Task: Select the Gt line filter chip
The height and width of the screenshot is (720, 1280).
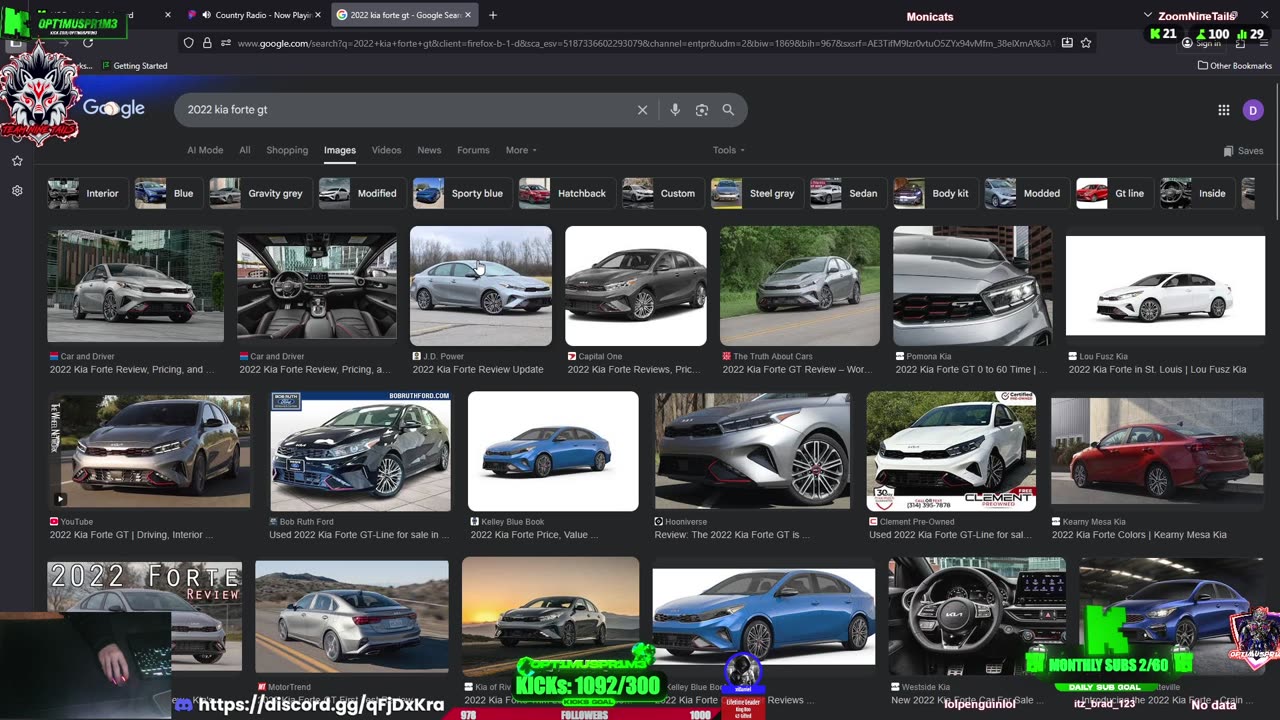Action: click(1115, 193)
